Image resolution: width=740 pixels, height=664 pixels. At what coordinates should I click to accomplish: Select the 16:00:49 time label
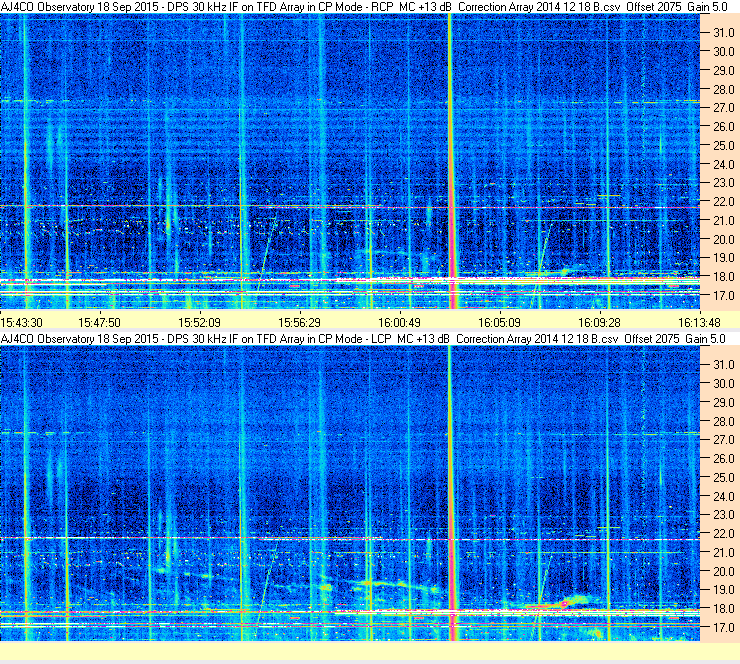[399, 323]
